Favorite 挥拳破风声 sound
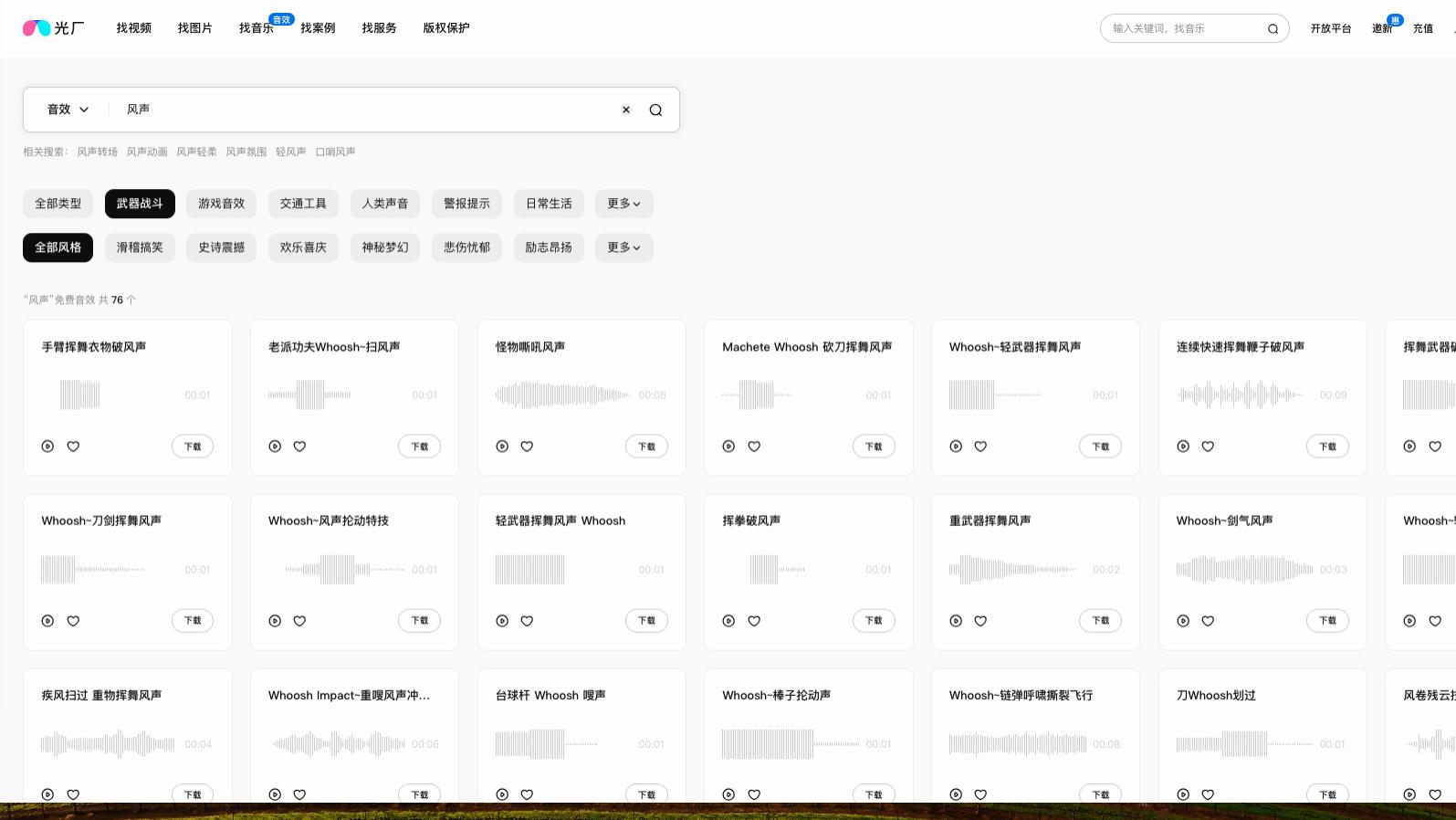 [754, 621]
